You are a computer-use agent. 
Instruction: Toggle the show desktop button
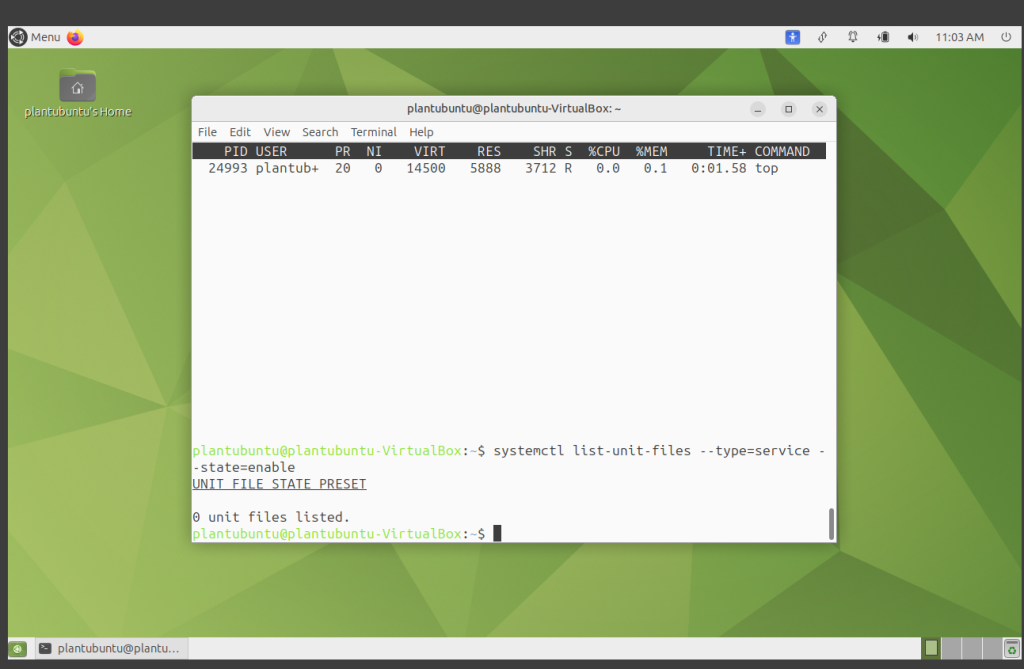(x=18, y=648)
